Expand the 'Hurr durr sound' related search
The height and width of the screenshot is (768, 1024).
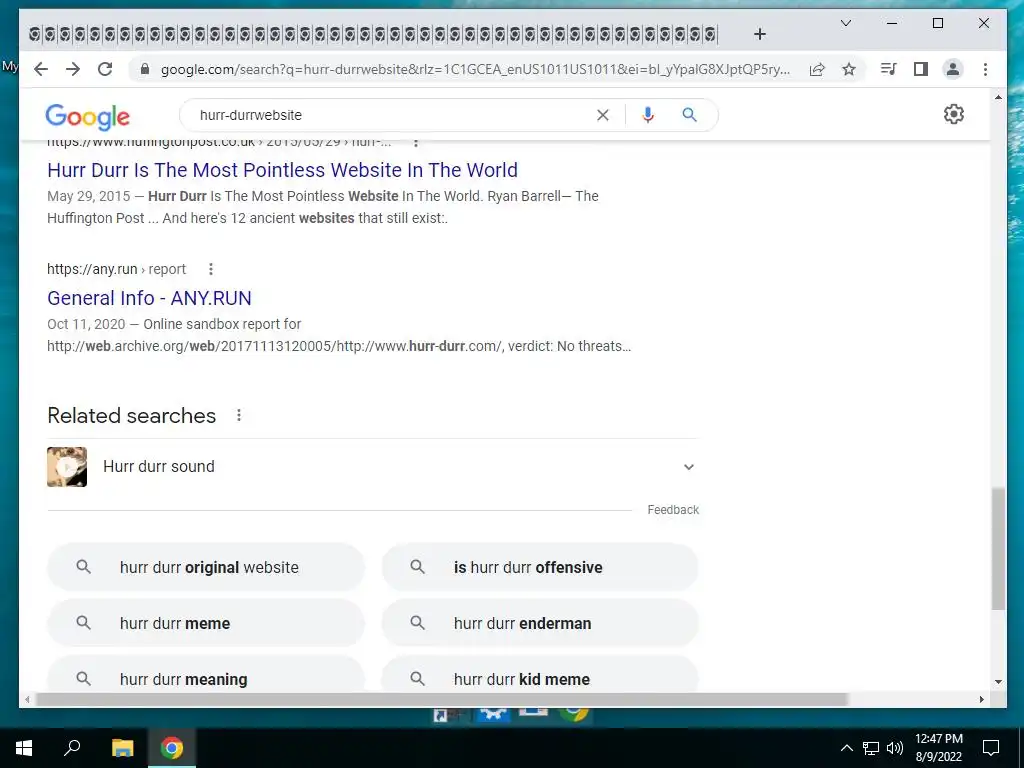372,467
